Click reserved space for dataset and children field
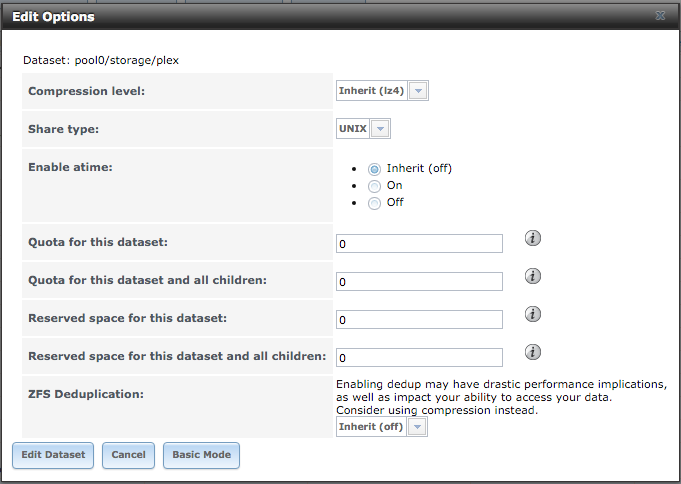This screenshot has width=681, height=484. pyautogui.click(x=420, y=357)
